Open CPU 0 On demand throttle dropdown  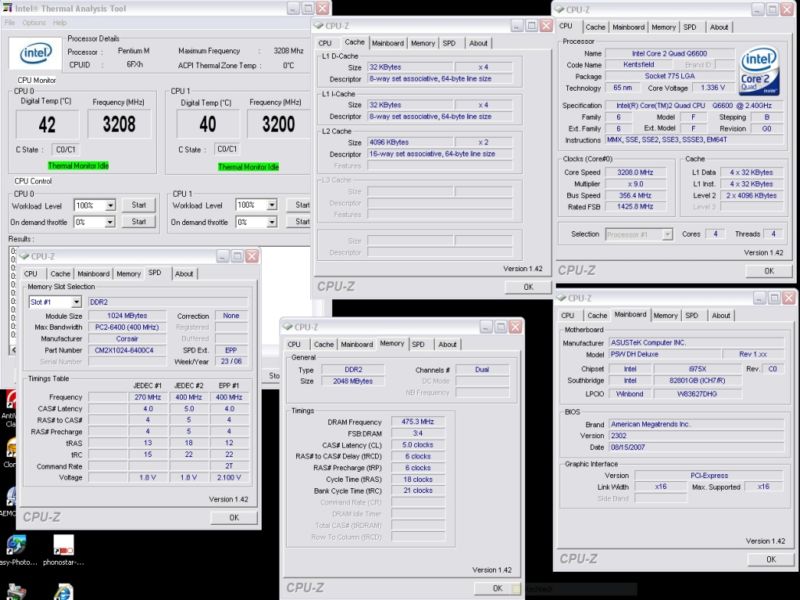(x=110, y=222)
